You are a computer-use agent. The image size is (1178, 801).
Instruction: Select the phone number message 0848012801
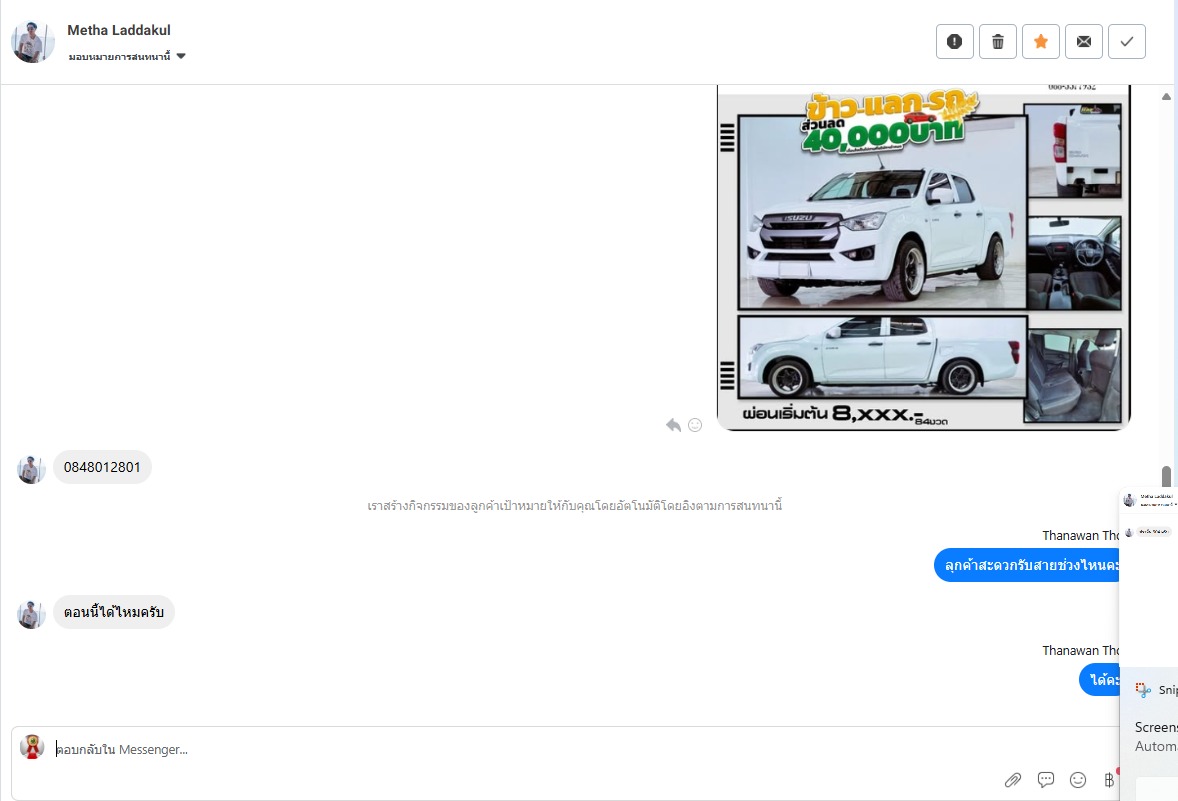click(102, 467)
